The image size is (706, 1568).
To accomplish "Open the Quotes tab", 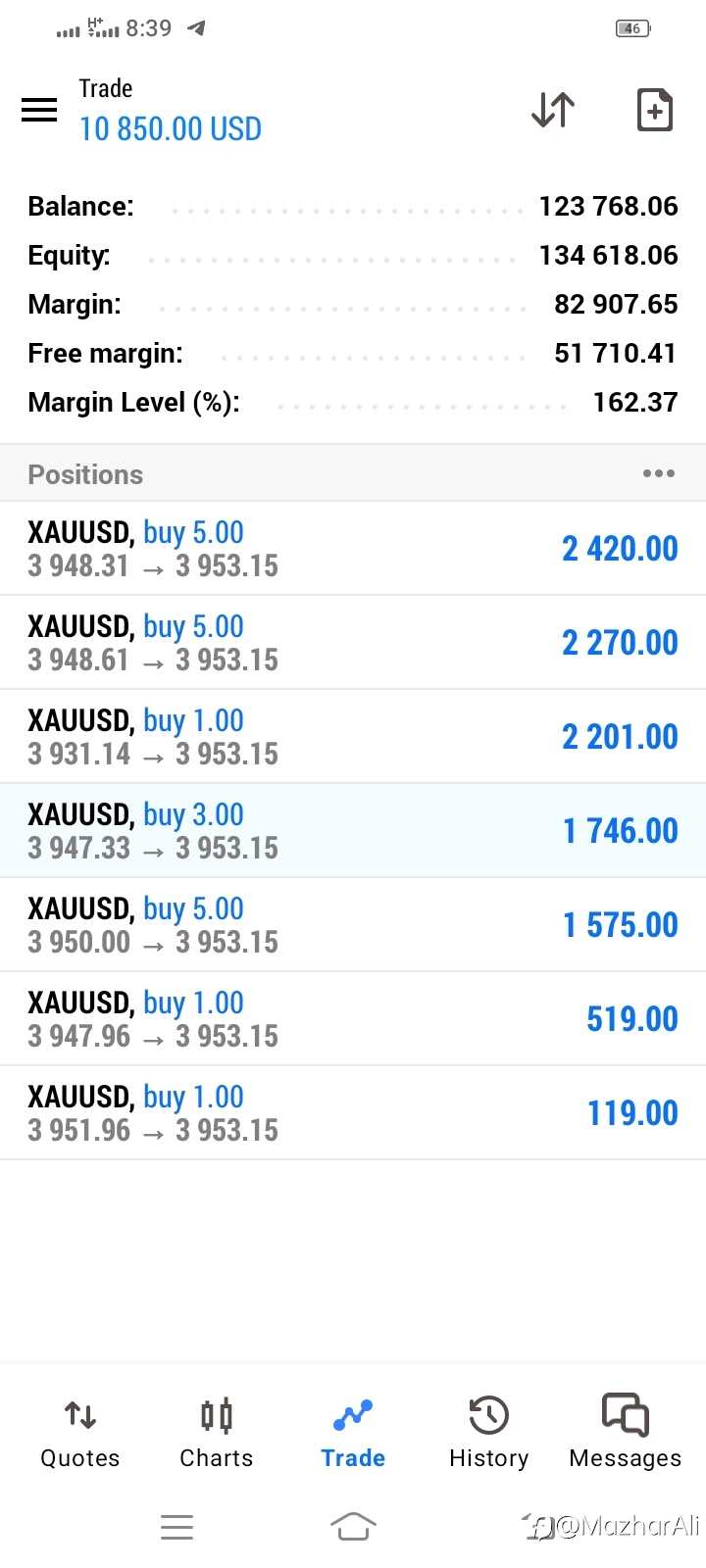I will [80, 1433].
